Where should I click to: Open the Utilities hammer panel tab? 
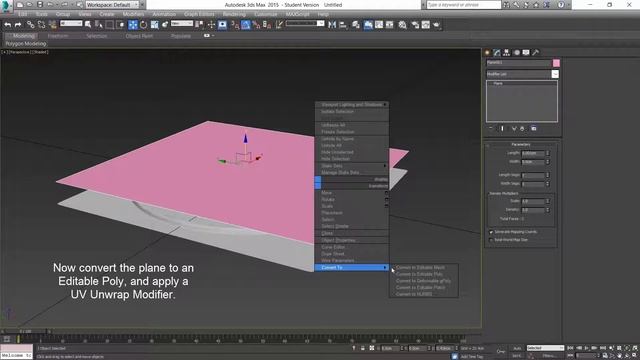[x=536, y=53]
